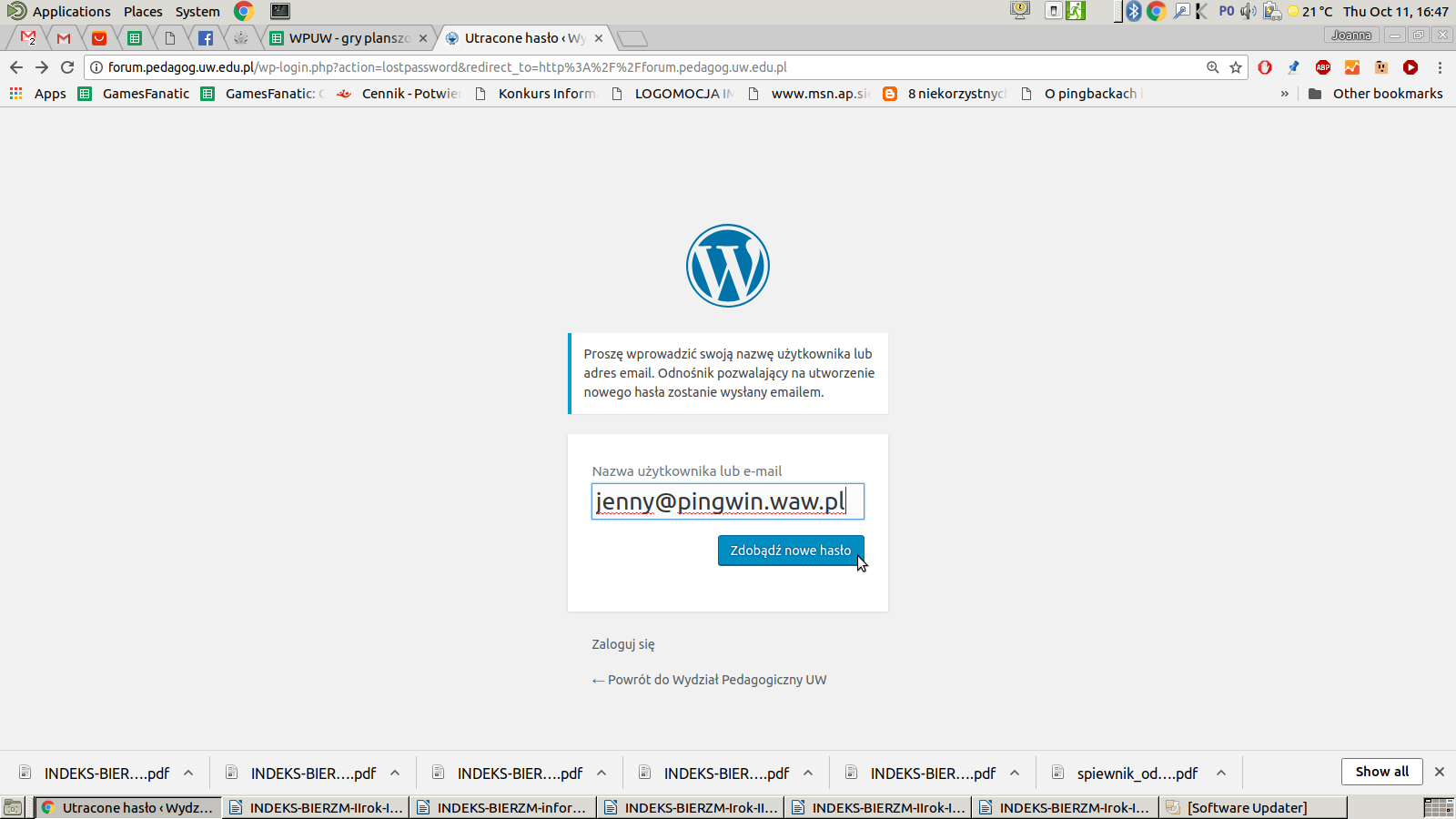This screenshot has width=1456, height=819.
Task: Open the Bluetooth tray icon
Action: click(1134, 11)
